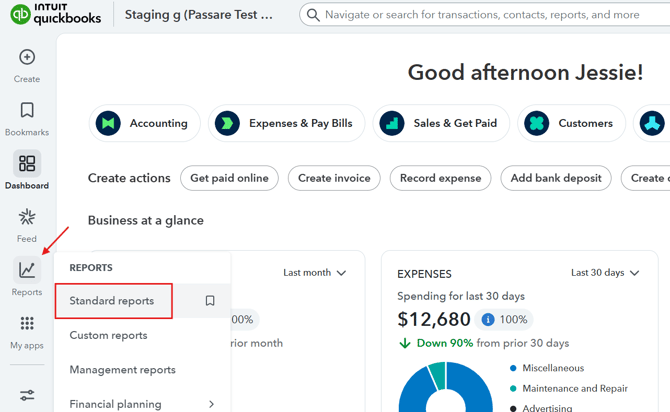
Task: Open the Feed sidebar icon
Action: (x=27, y=217)
